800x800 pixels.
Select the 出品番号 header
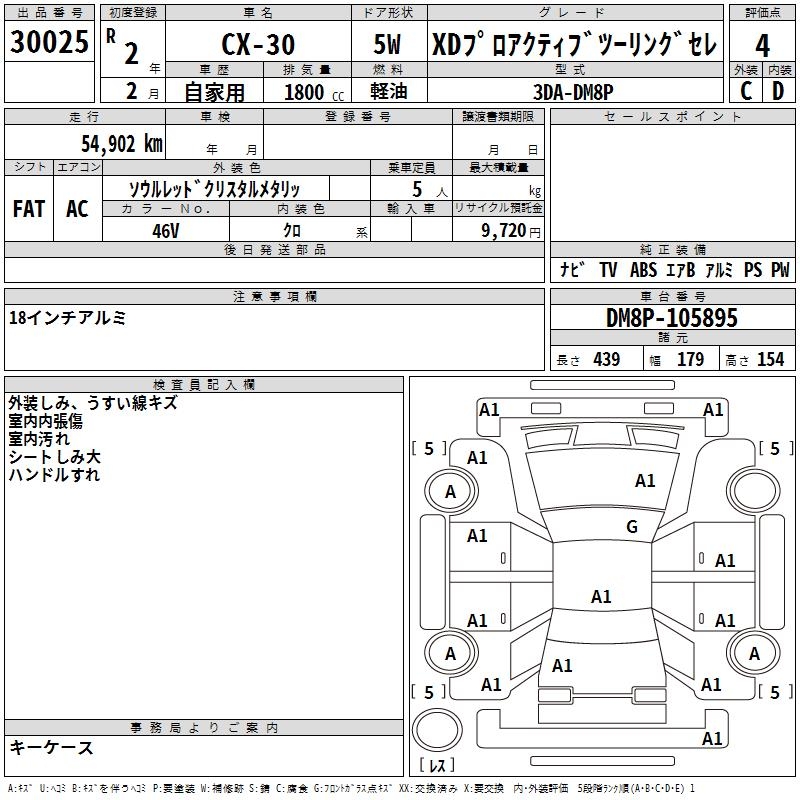pos(49,13)
